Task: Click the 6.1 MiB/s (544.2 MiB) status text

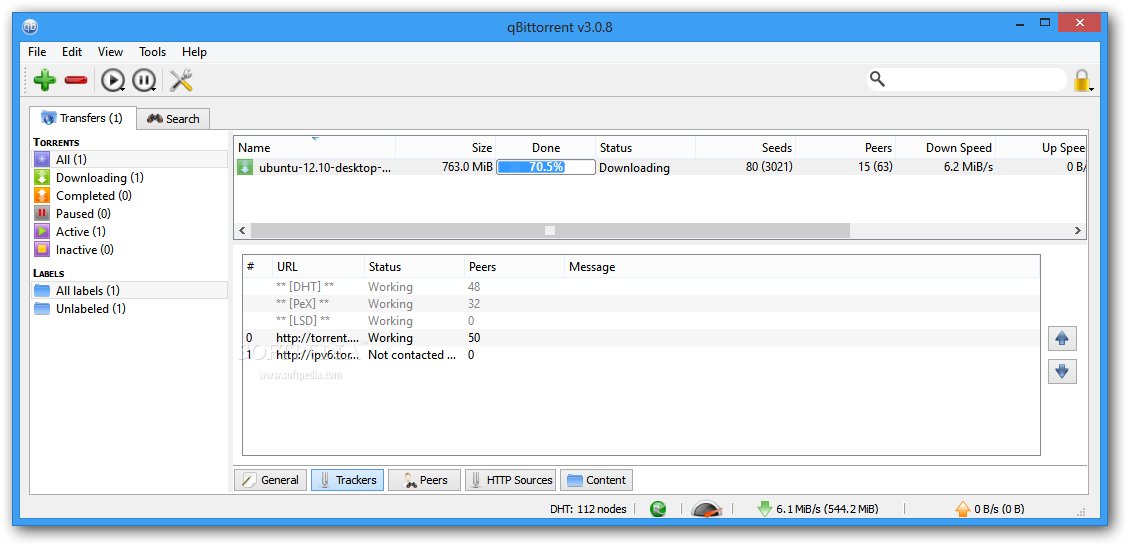Action: (827, 509)
